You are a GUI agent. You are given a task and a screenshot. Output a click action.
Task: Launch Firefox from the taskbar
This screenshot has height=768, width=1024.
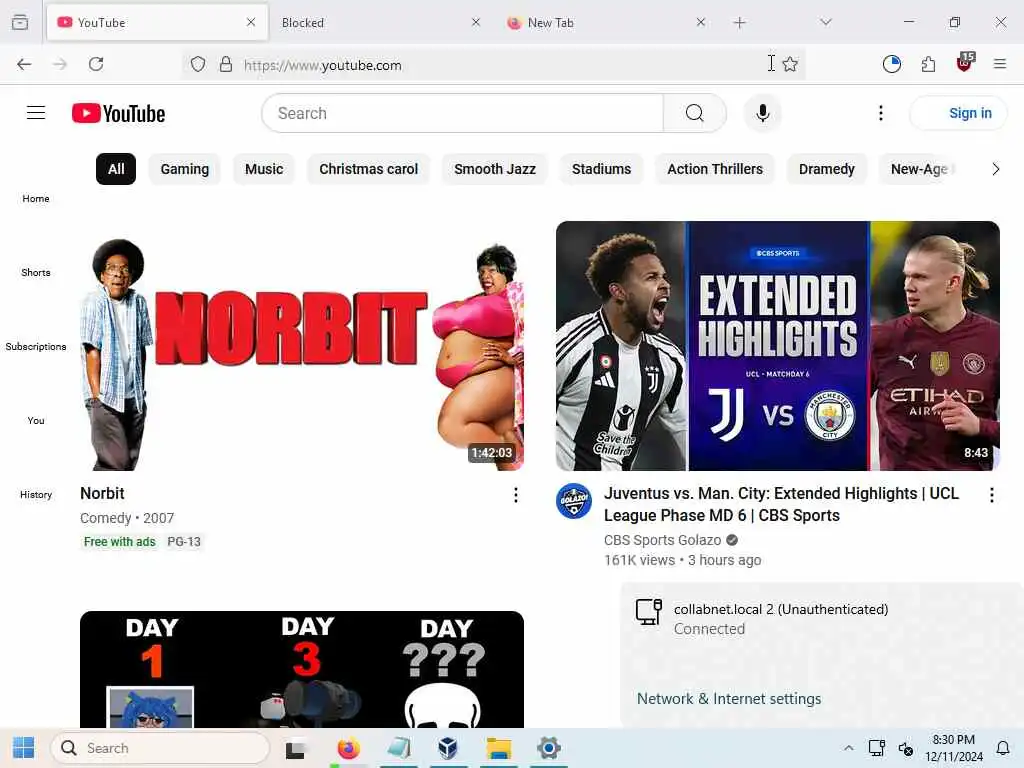coord(349,748)
